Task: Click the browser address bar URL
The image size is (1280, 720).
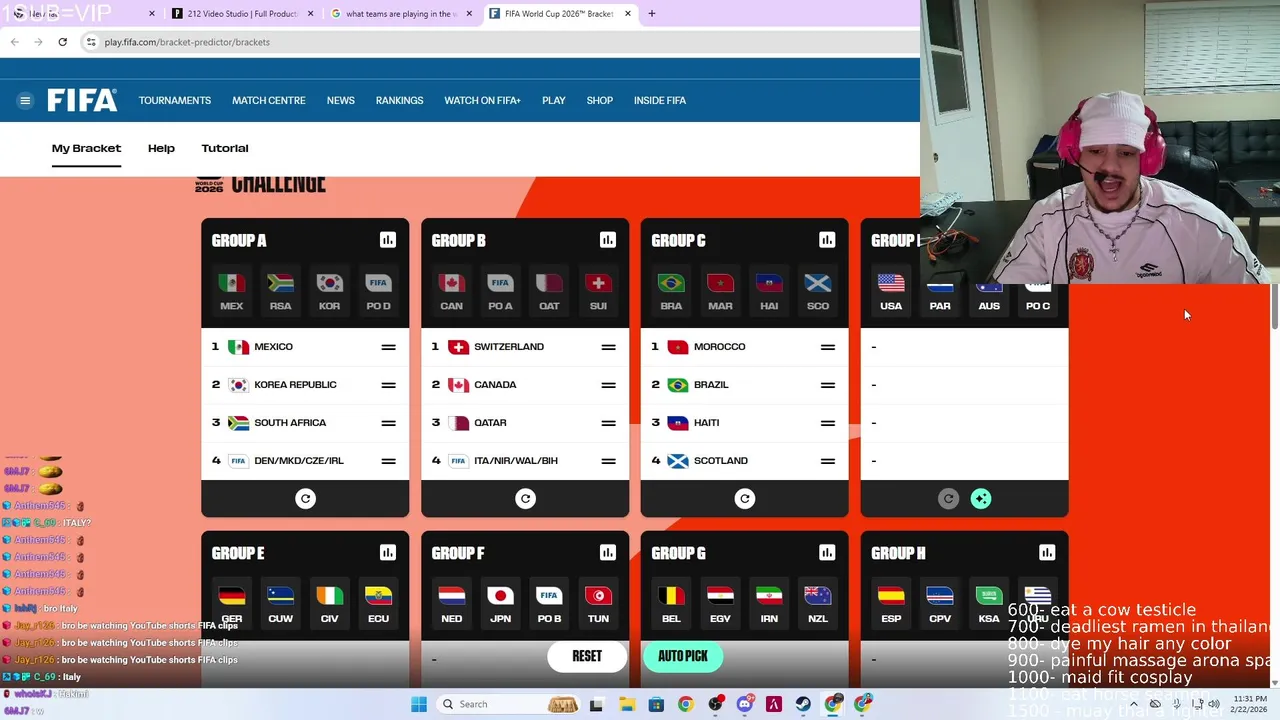Action: click(187, 42)
